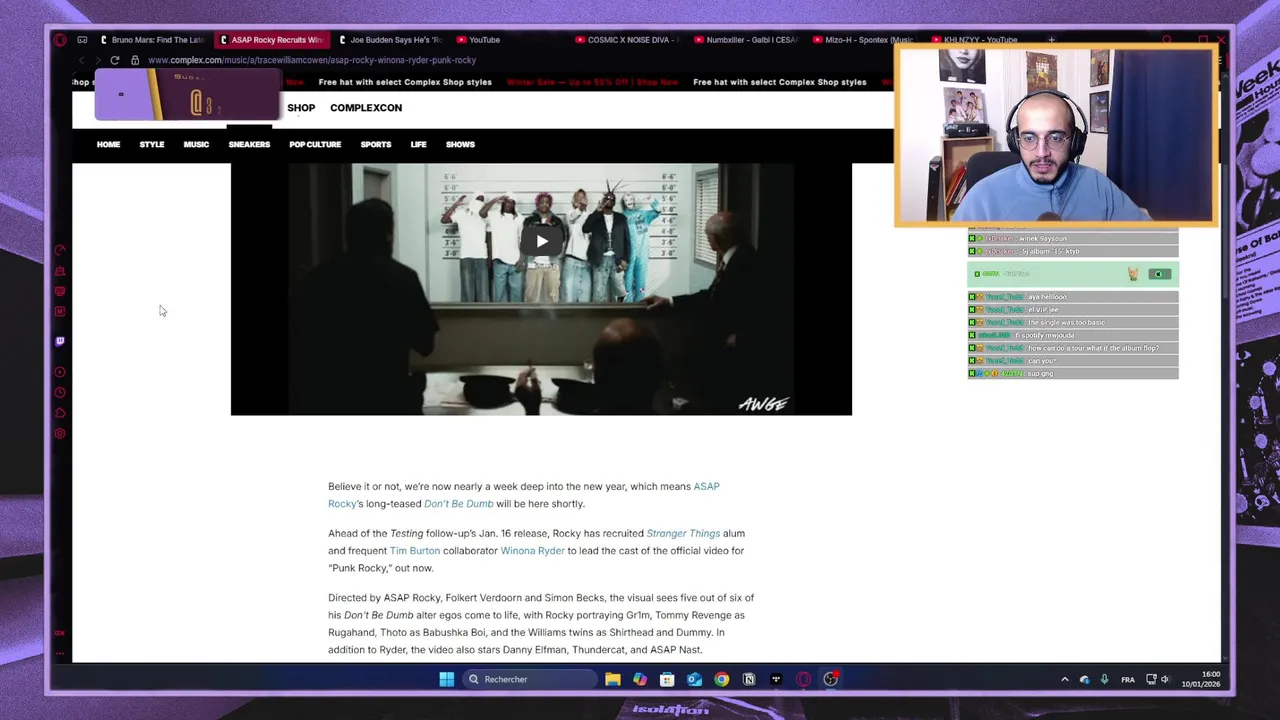Open sidebar three-dots setup menu
Image resolution: width=1280 pixels, height=720 pixels.
(60, 654)
